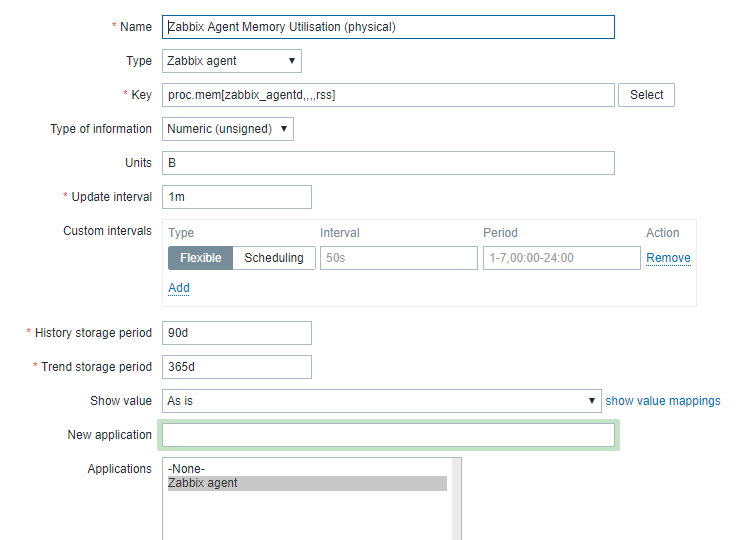Open the Show value dropdown
Viewport: 751px width, 540px height.
tap(382, 401)
